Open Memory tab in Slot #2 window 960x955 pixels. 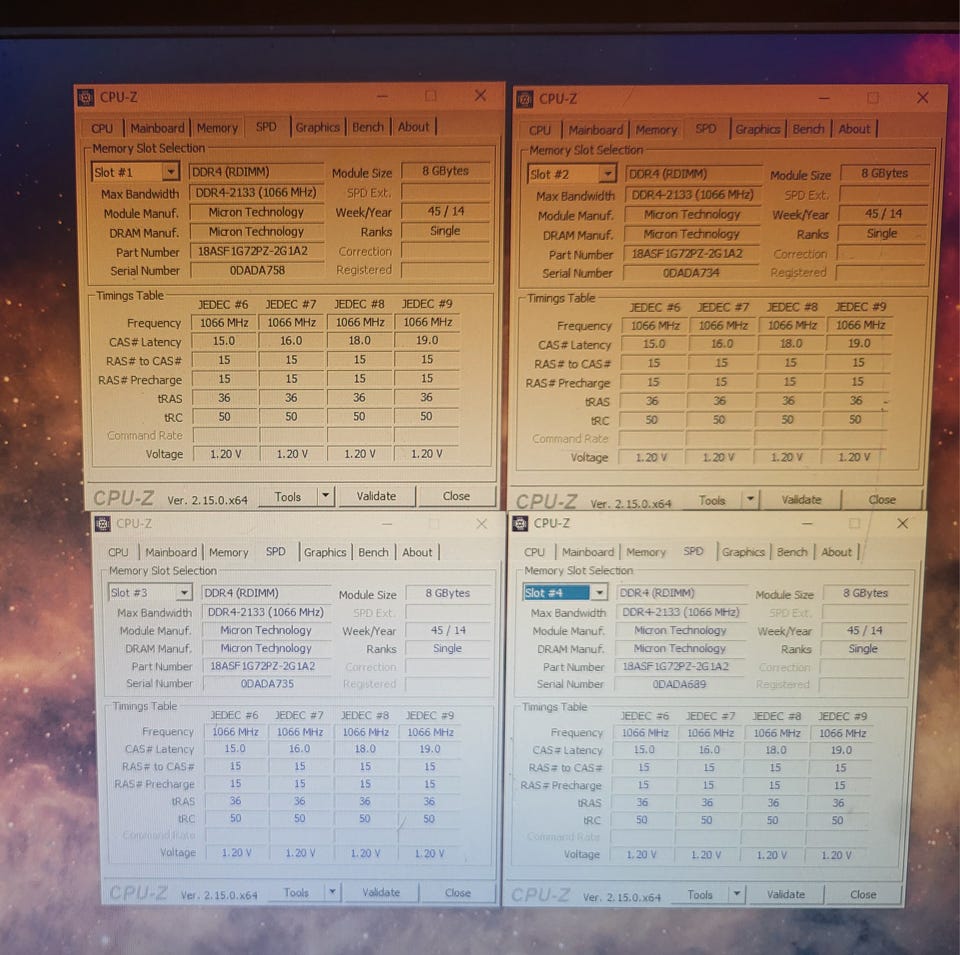tap(656, 130)
